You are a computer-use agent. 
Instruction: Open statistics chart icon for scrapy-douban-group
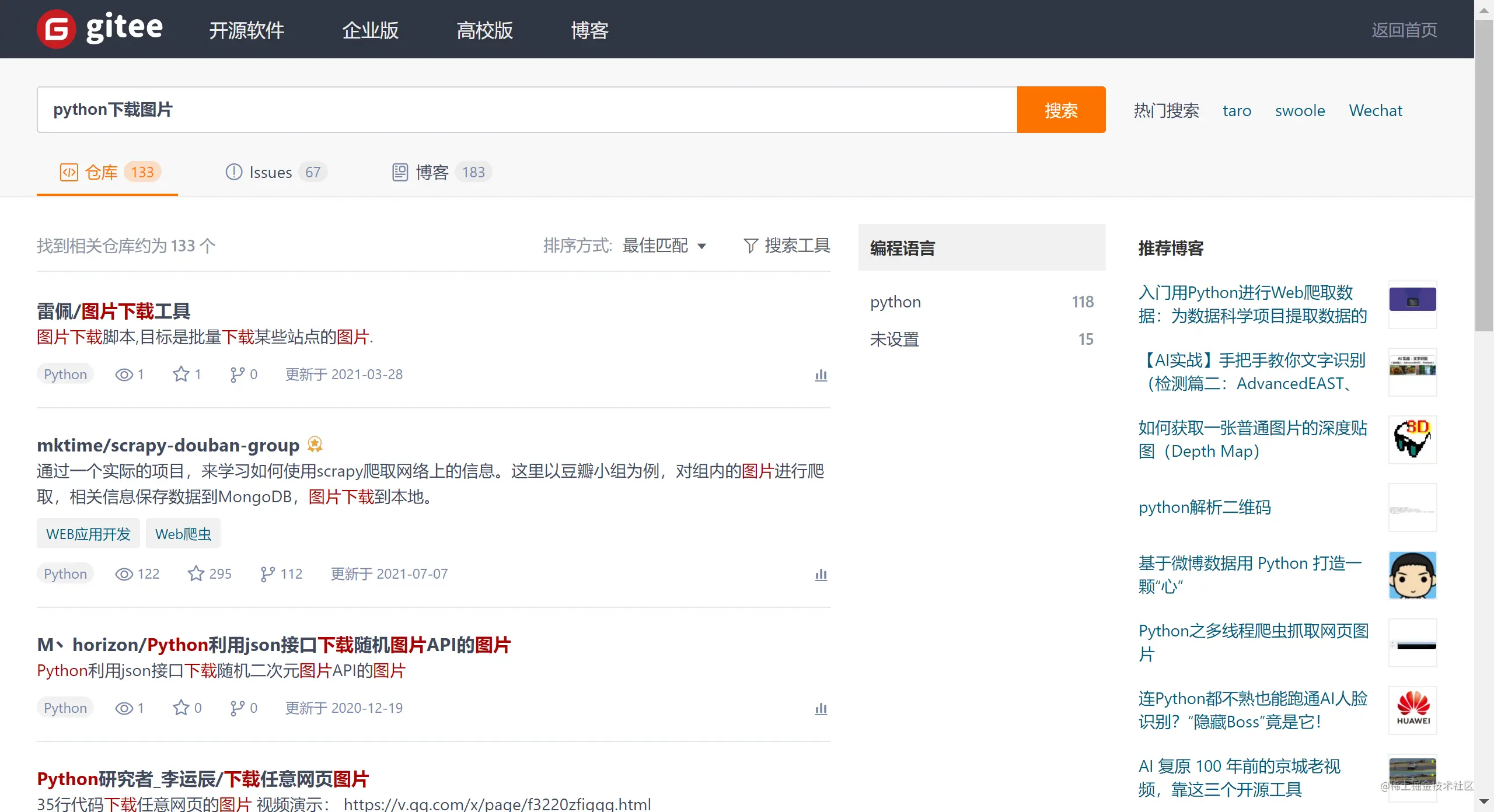tap(821, 575)
